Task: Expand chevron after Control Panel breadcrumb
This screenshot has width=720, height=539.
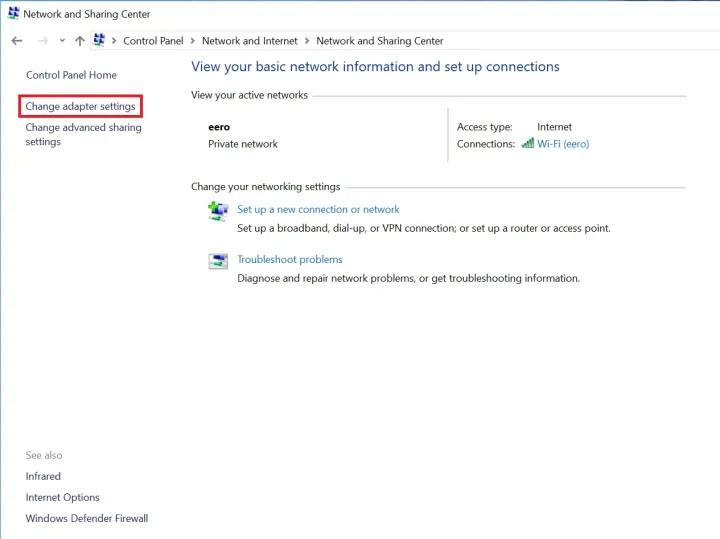Action: click(x=192, y=41)
